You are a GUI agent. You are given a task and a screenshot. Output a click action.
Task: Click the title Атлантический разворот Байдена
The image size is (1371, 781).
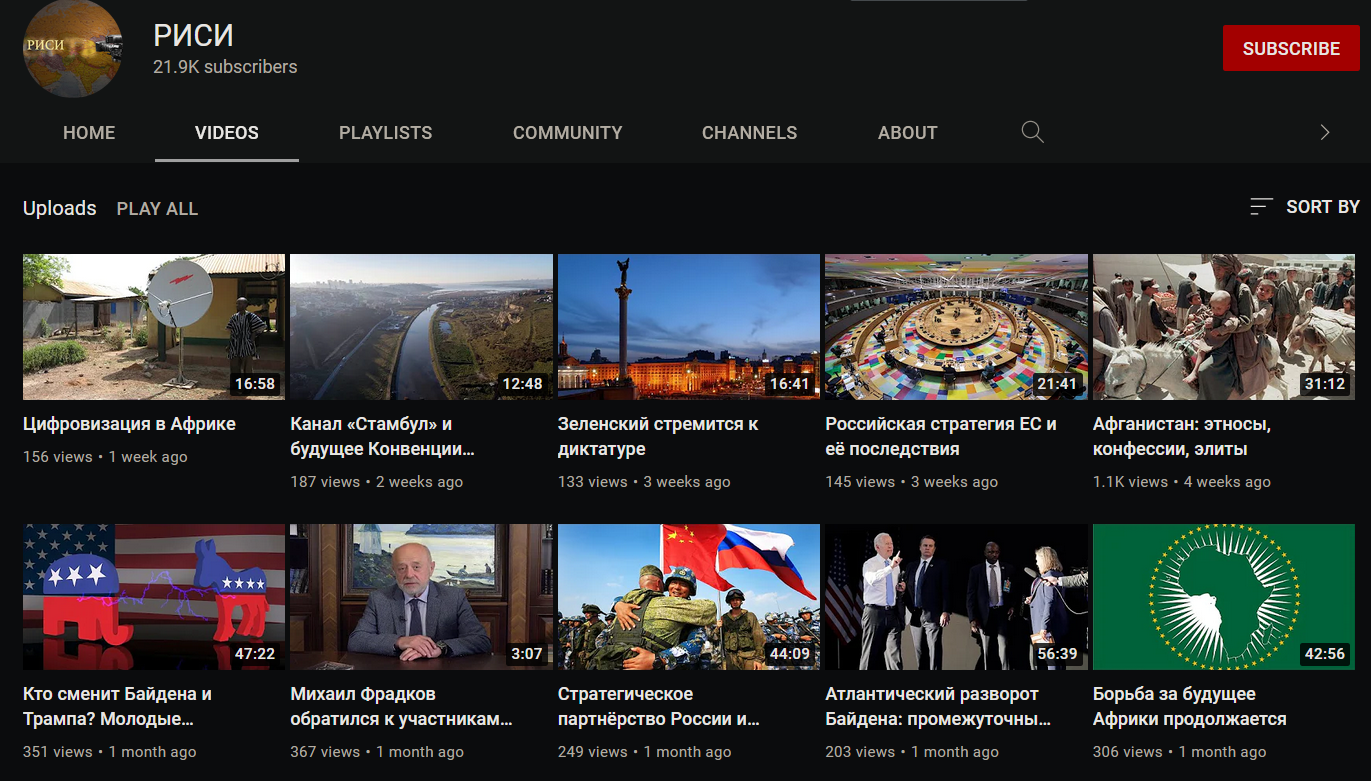(x=938, y=707)
